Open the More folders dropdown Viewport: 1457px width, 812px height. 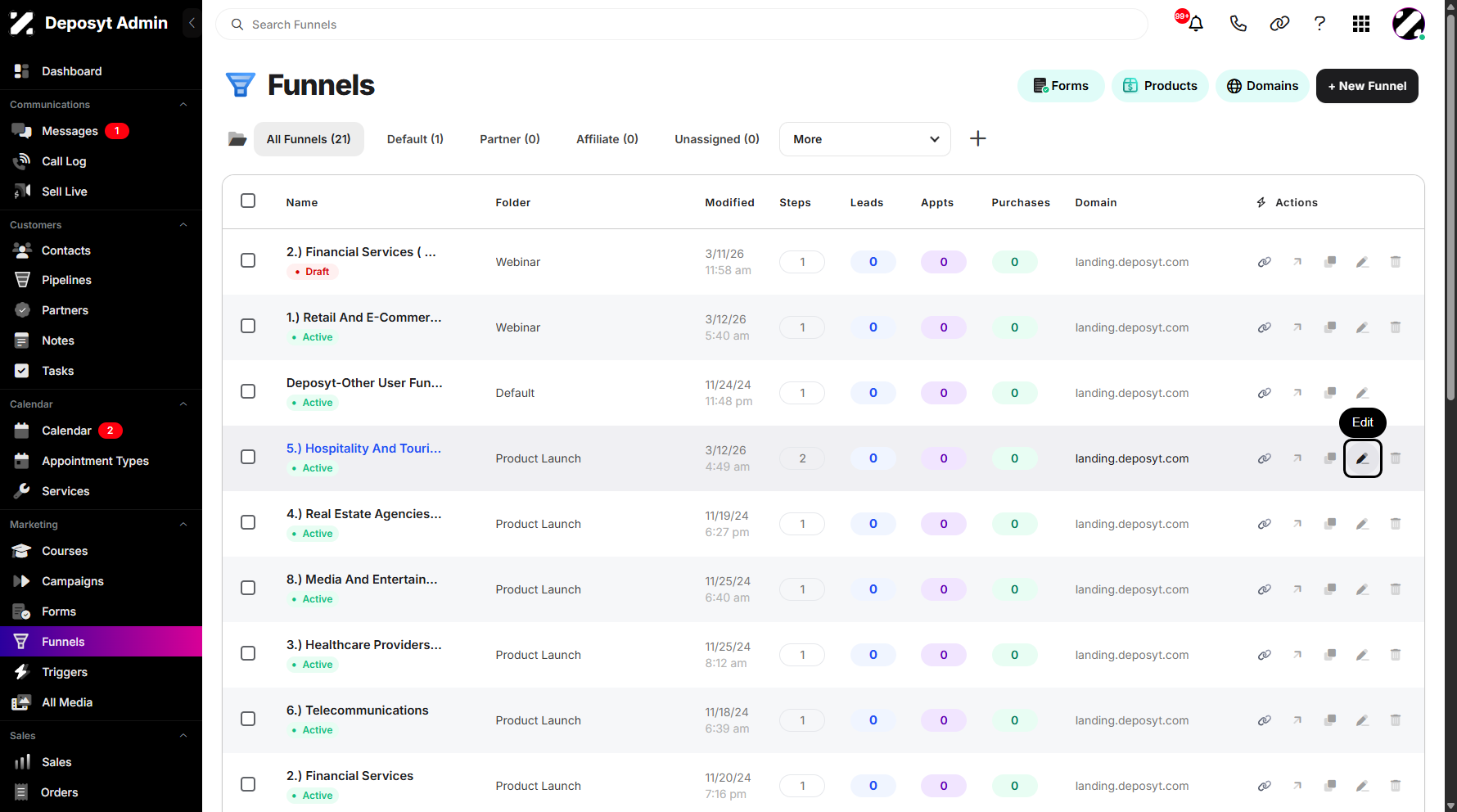click(864, 139)
